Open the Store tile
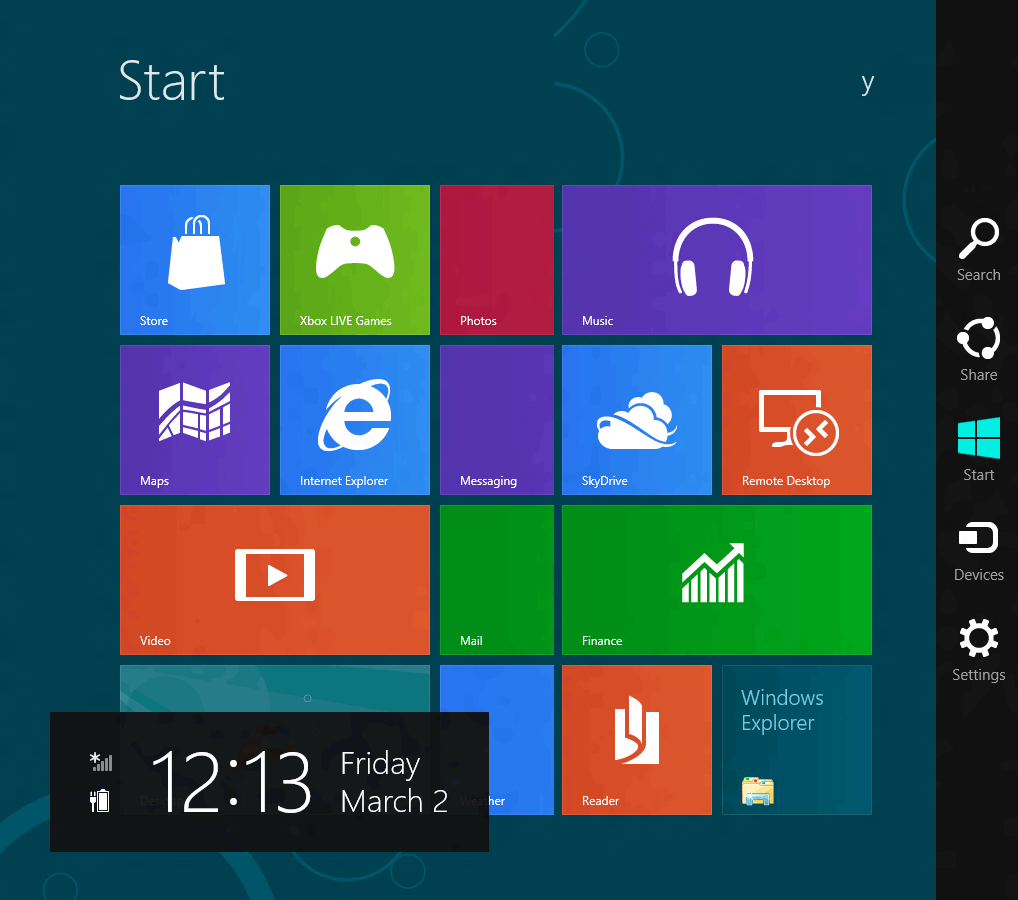Image resolution: width=1018 pixels, height=900 pixels. pyautogui.click(x=195, y=260)
